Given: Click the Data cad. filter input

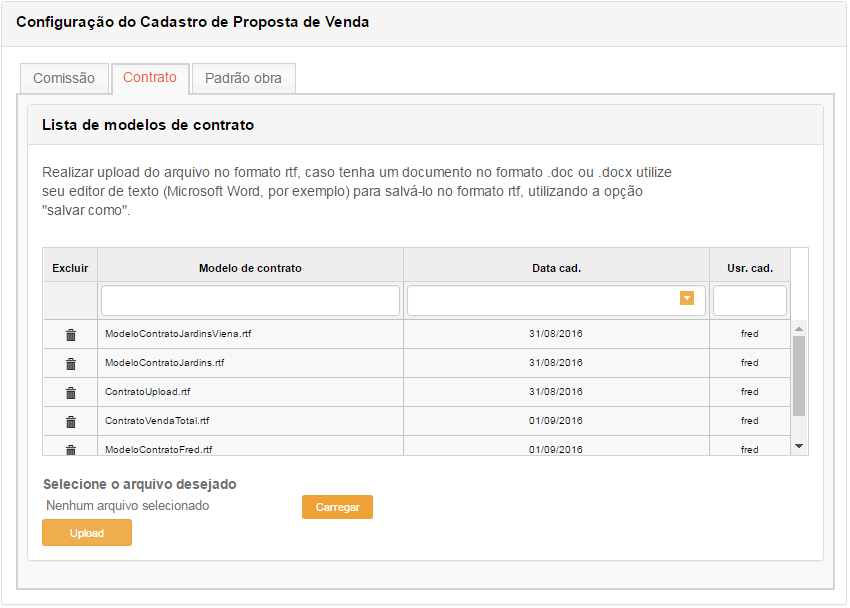Looking at the screenshot, I should [542, 300].
